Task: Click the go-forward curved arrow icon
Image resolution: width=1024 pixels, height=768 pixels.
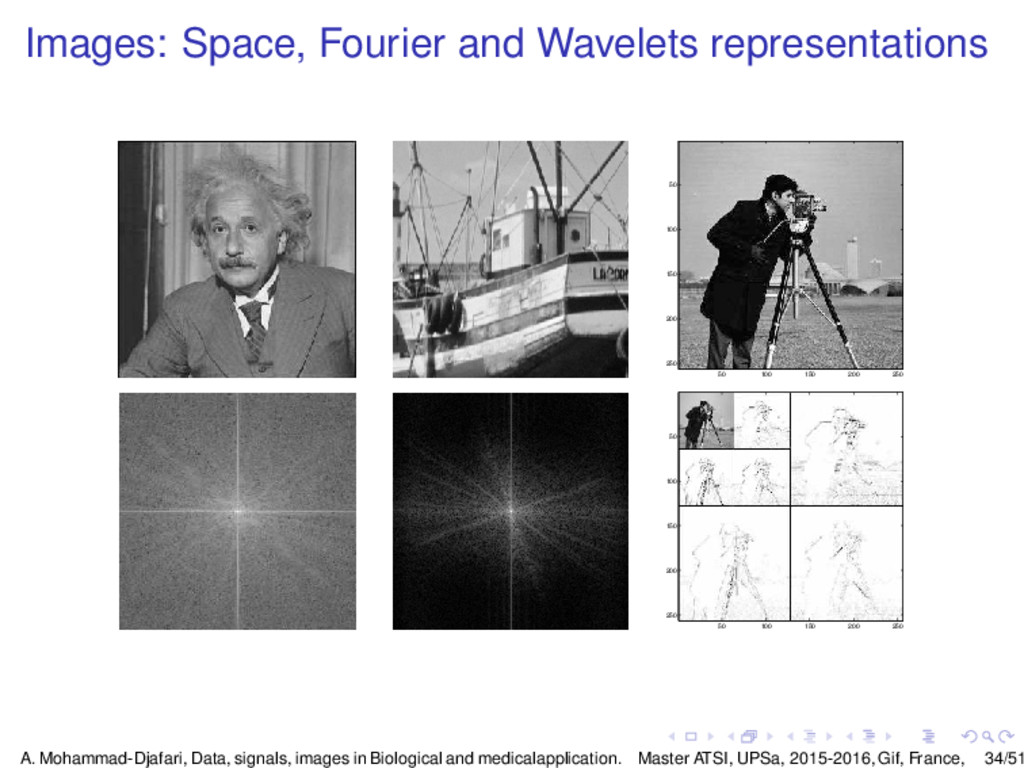Action: pyautogui.click(x=1006, y=737)
